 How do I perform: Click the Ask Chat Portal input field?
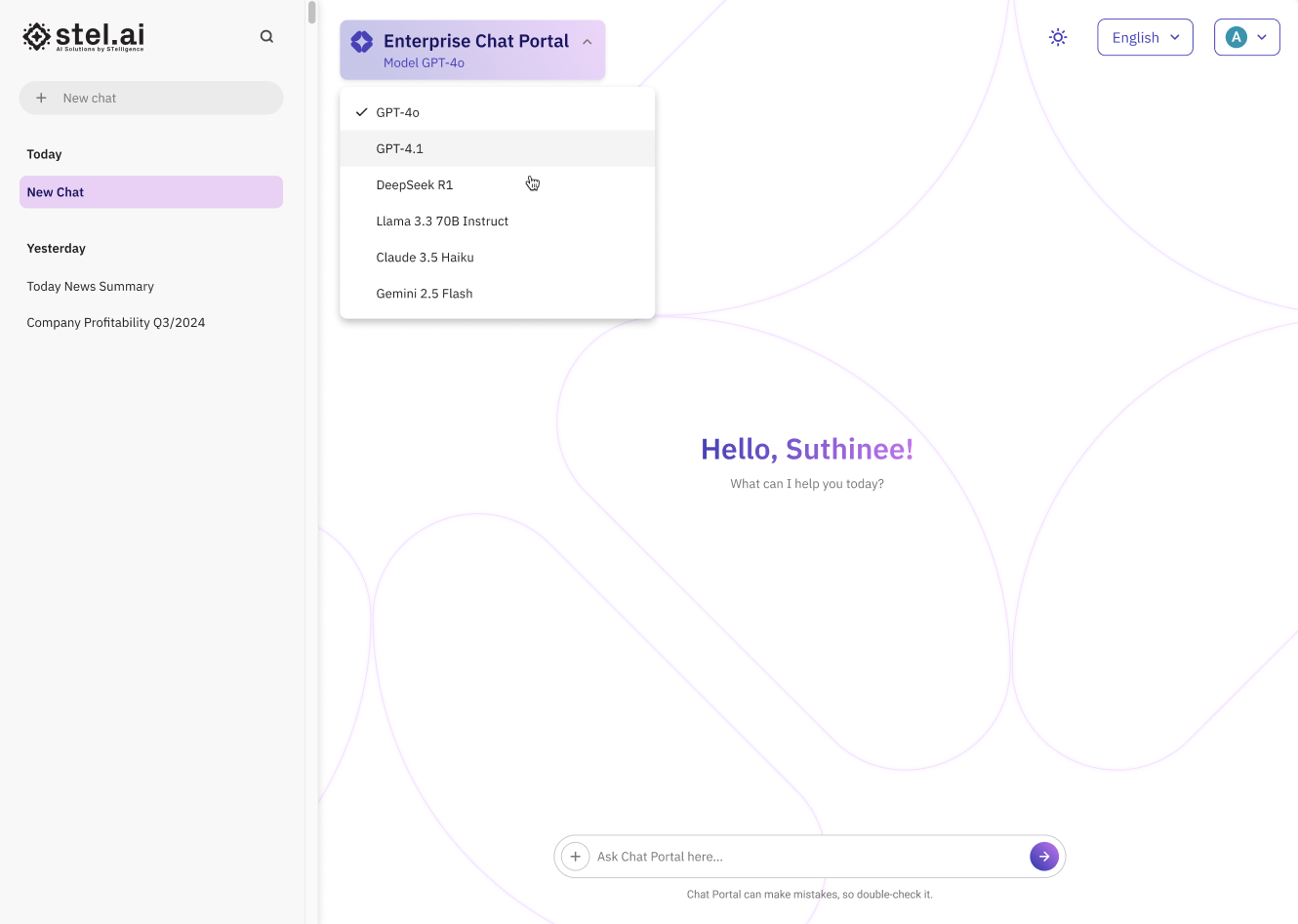click(805, 857)
